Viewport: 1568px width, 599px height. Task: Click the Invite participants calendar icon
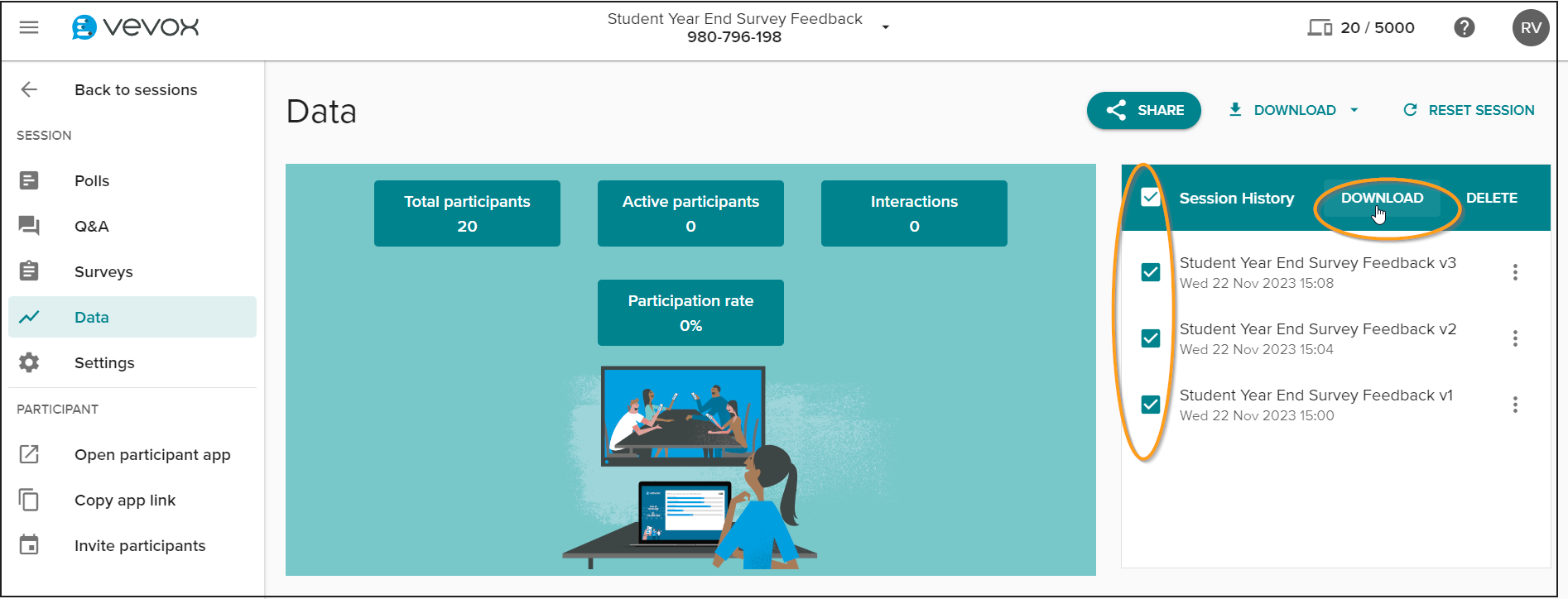(29, 545)
